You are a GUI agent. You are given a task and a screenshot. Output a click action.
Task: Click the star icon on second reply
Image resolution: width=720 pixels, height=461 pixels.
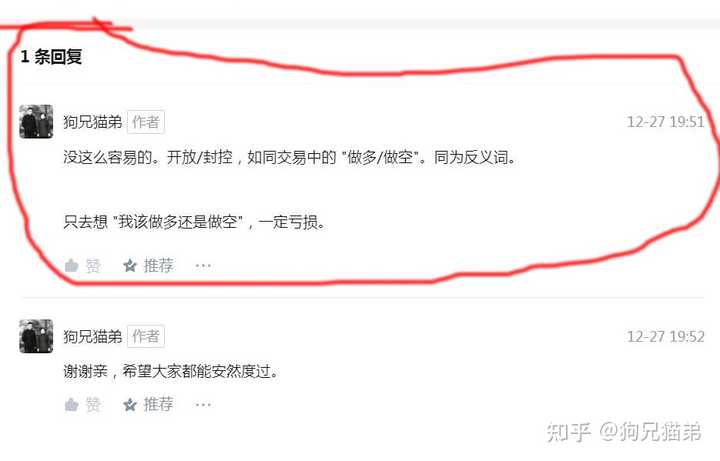(130, 405)
